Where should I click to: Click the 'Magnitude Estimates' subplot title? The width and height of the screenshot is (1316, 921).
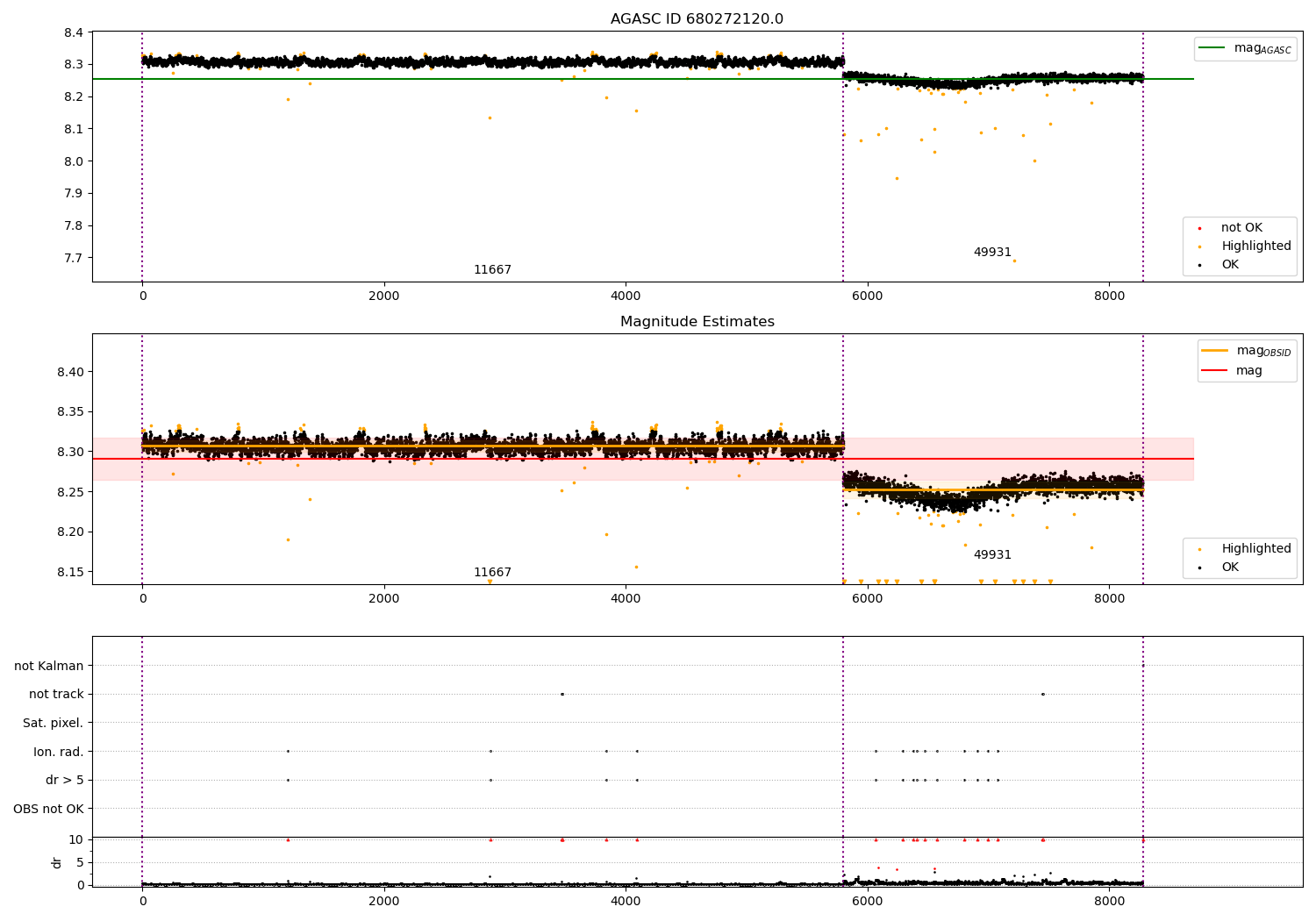pyautogui.click(x=697, y=322)
